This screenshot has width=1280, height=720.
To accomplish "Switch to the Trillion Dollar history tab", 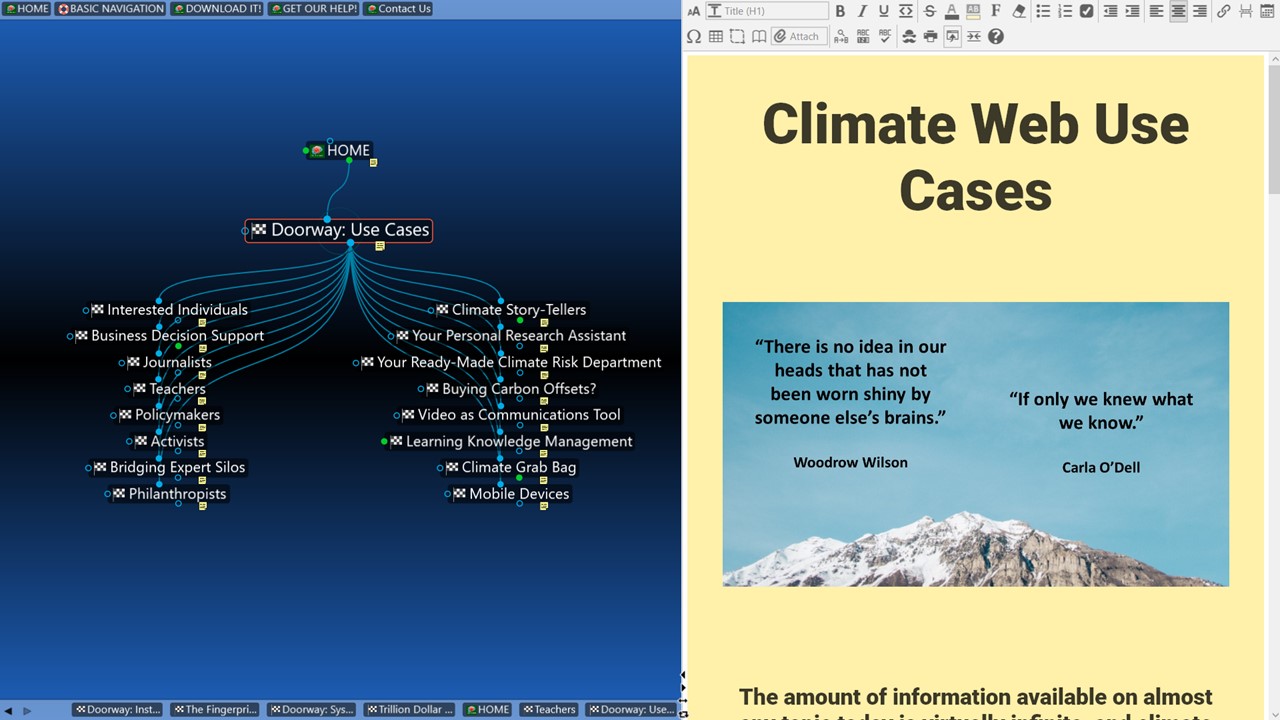I will tap(410, 710).
